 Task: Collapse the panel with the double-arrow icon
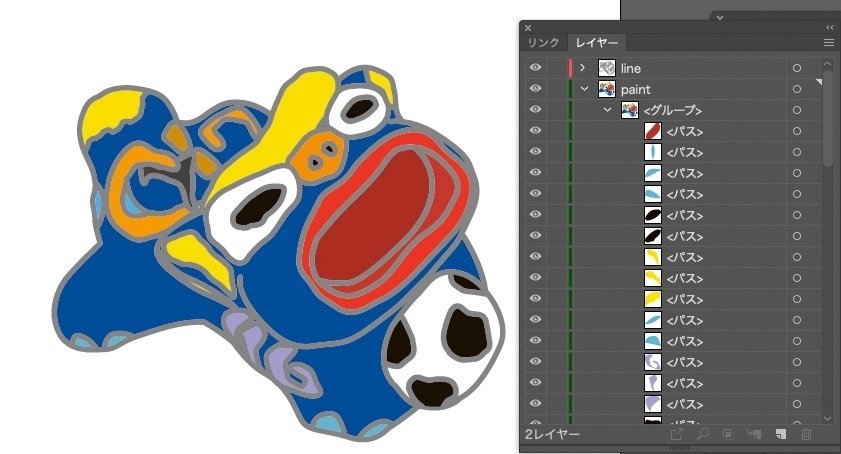coord(830,27)
